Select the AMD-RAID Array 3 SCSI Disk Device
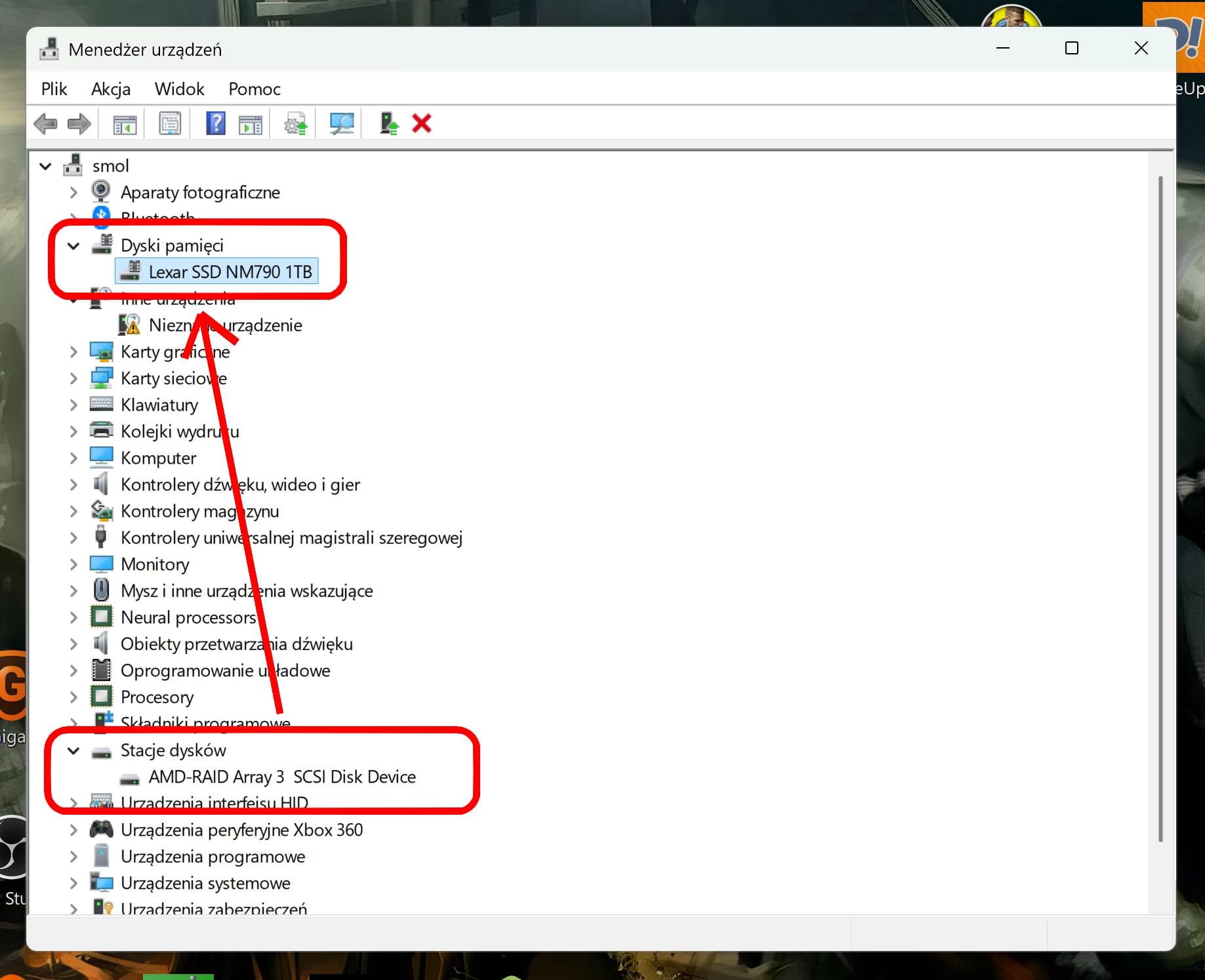1205x980 pixels. tap(281, 777)
